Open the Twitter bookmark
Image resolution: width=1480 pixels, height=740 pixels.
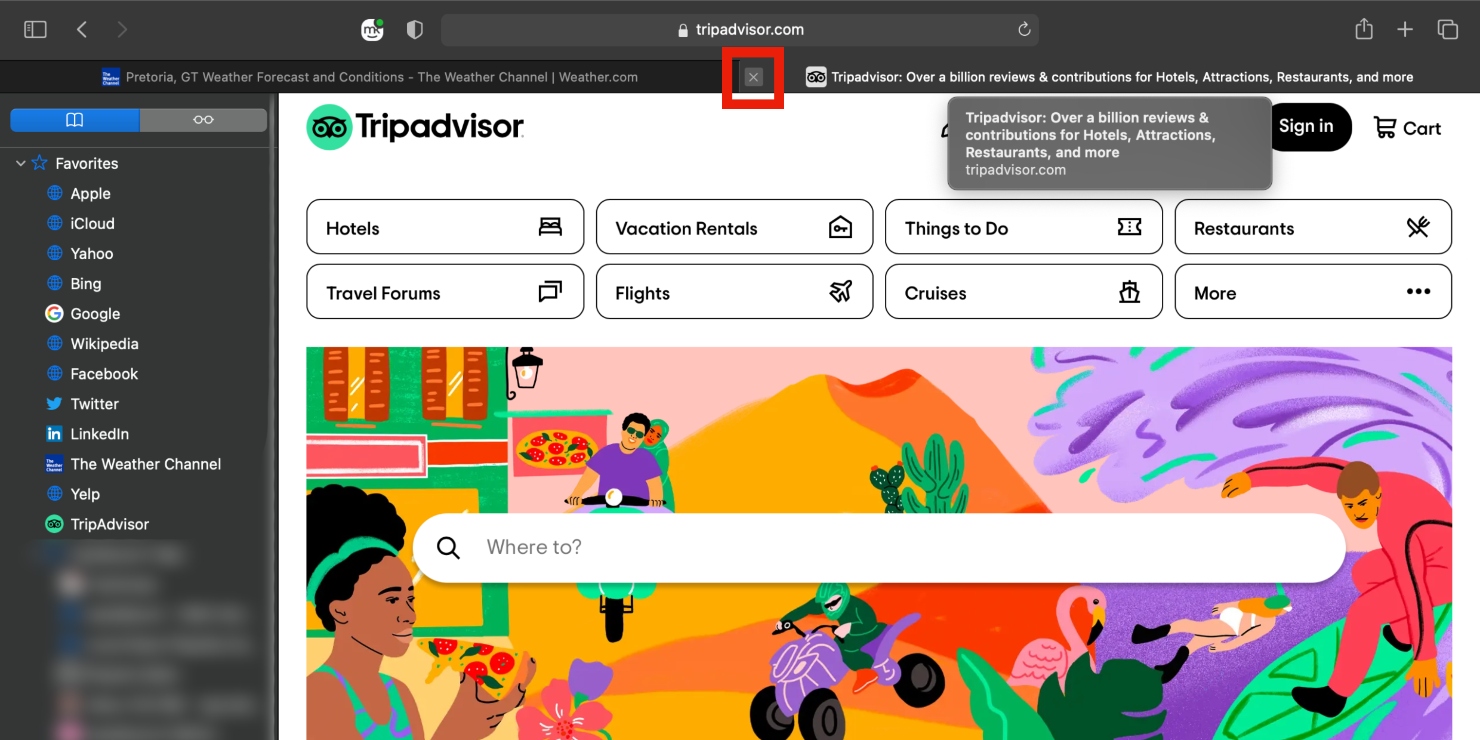pos(94,404)
